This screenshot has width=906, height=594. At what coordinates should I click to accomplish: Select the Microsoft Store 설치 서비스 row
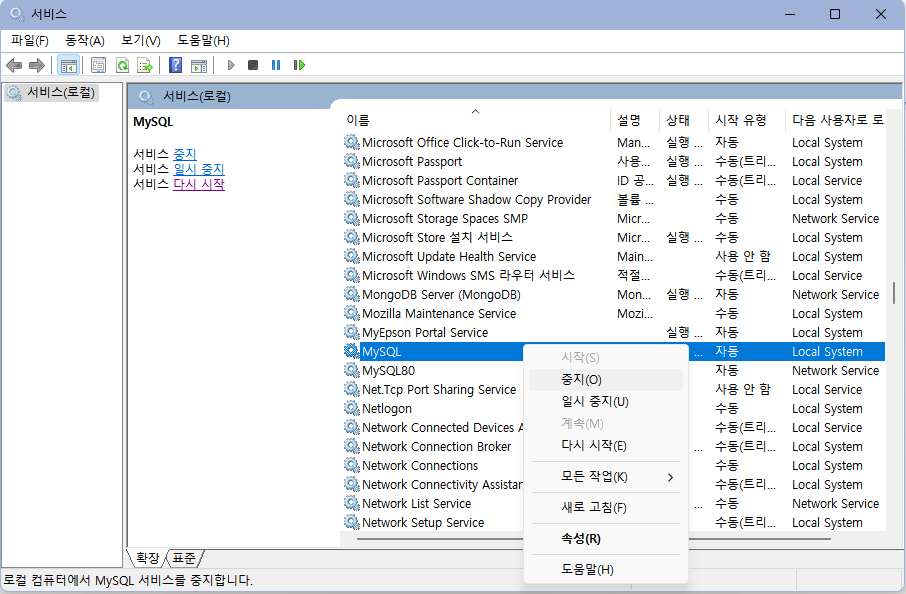pos(613,237)
